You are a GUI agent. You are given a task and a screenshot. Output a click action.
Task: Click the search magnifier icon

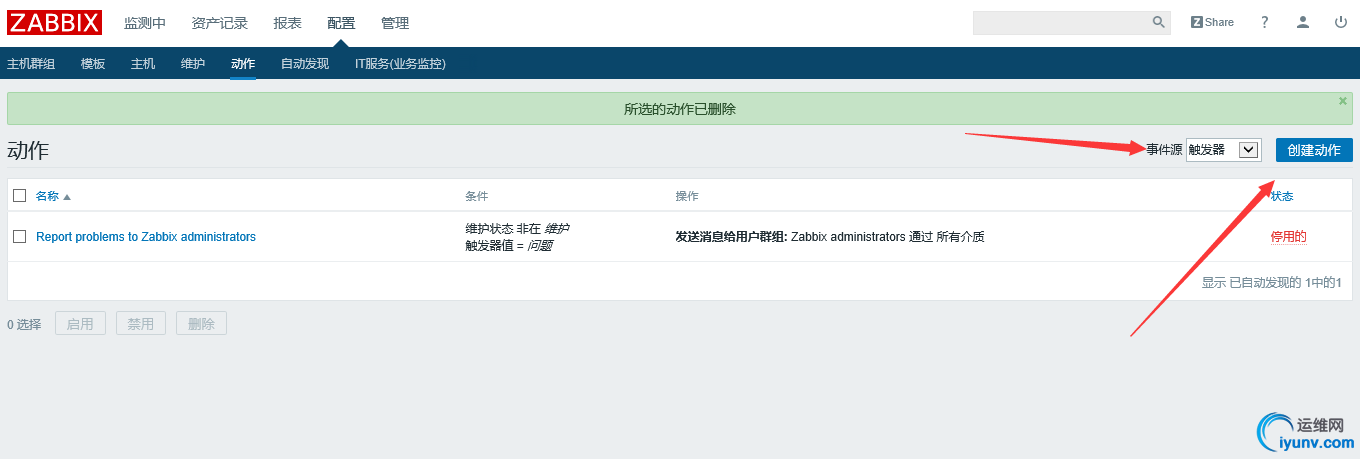(x=1158, y=22)
